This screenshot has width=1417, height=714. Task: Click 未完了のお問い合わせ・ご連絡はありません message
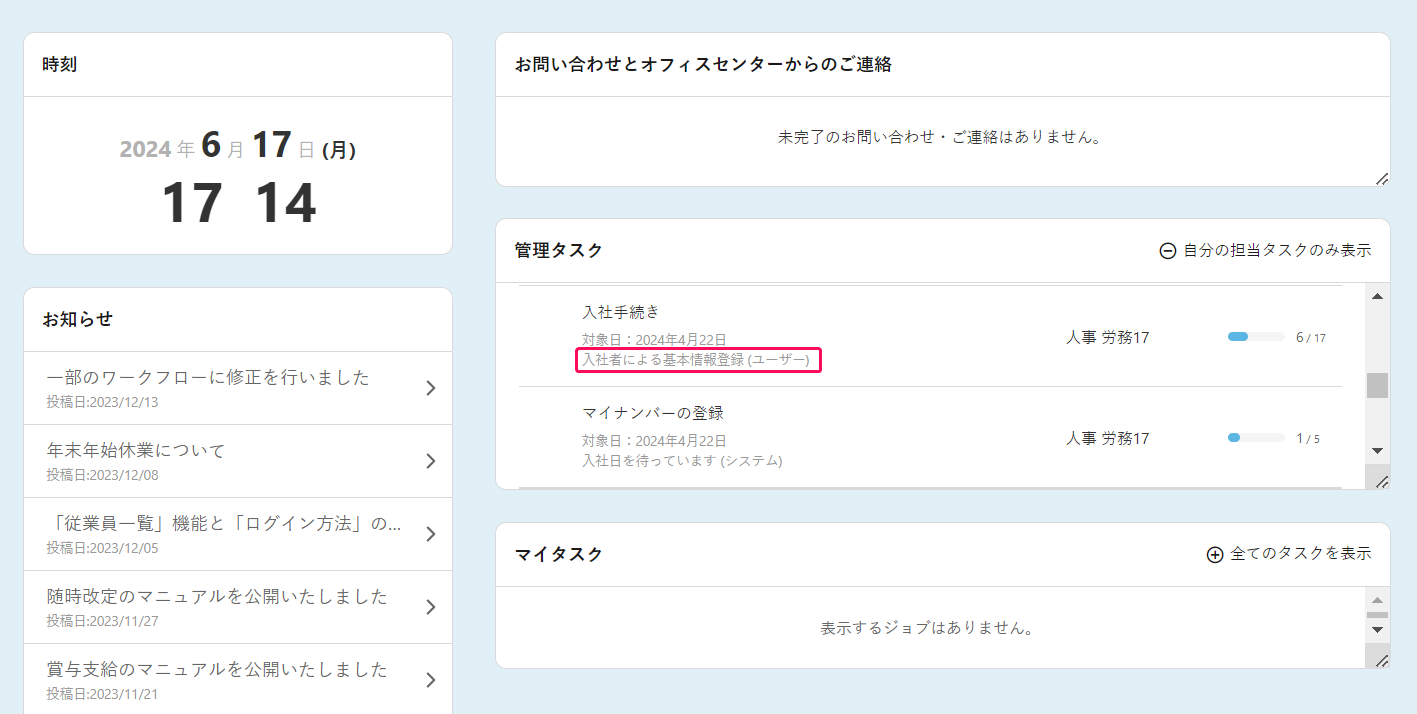pos(940,137)
